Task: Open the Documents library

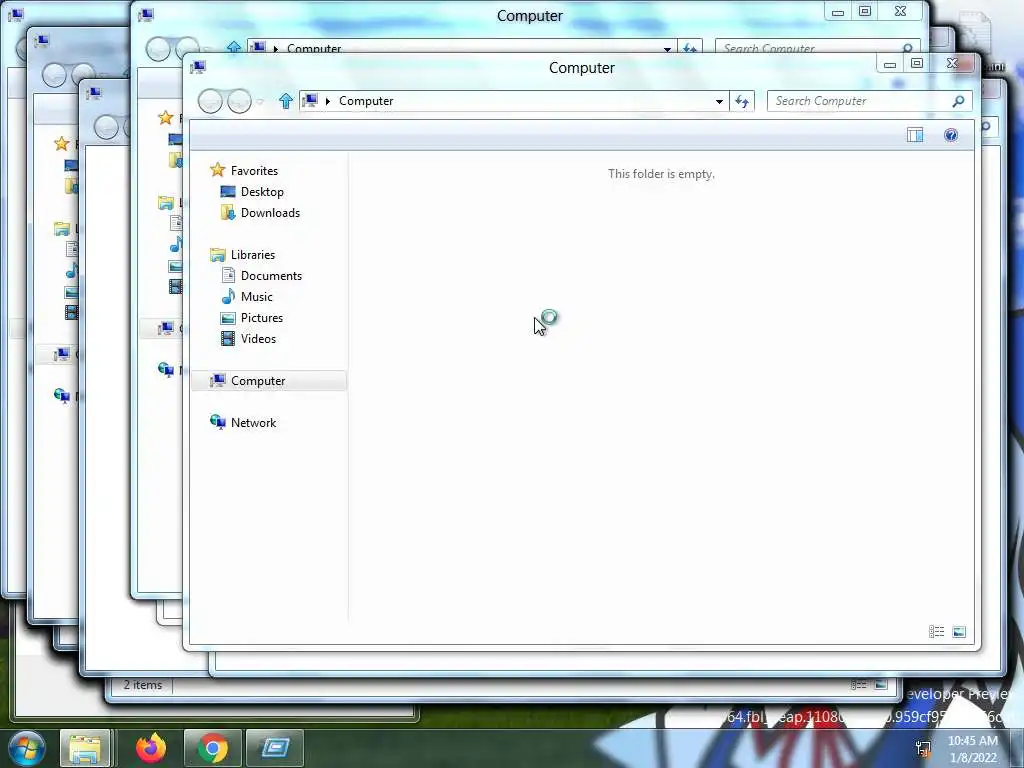Action: (271, 276)
